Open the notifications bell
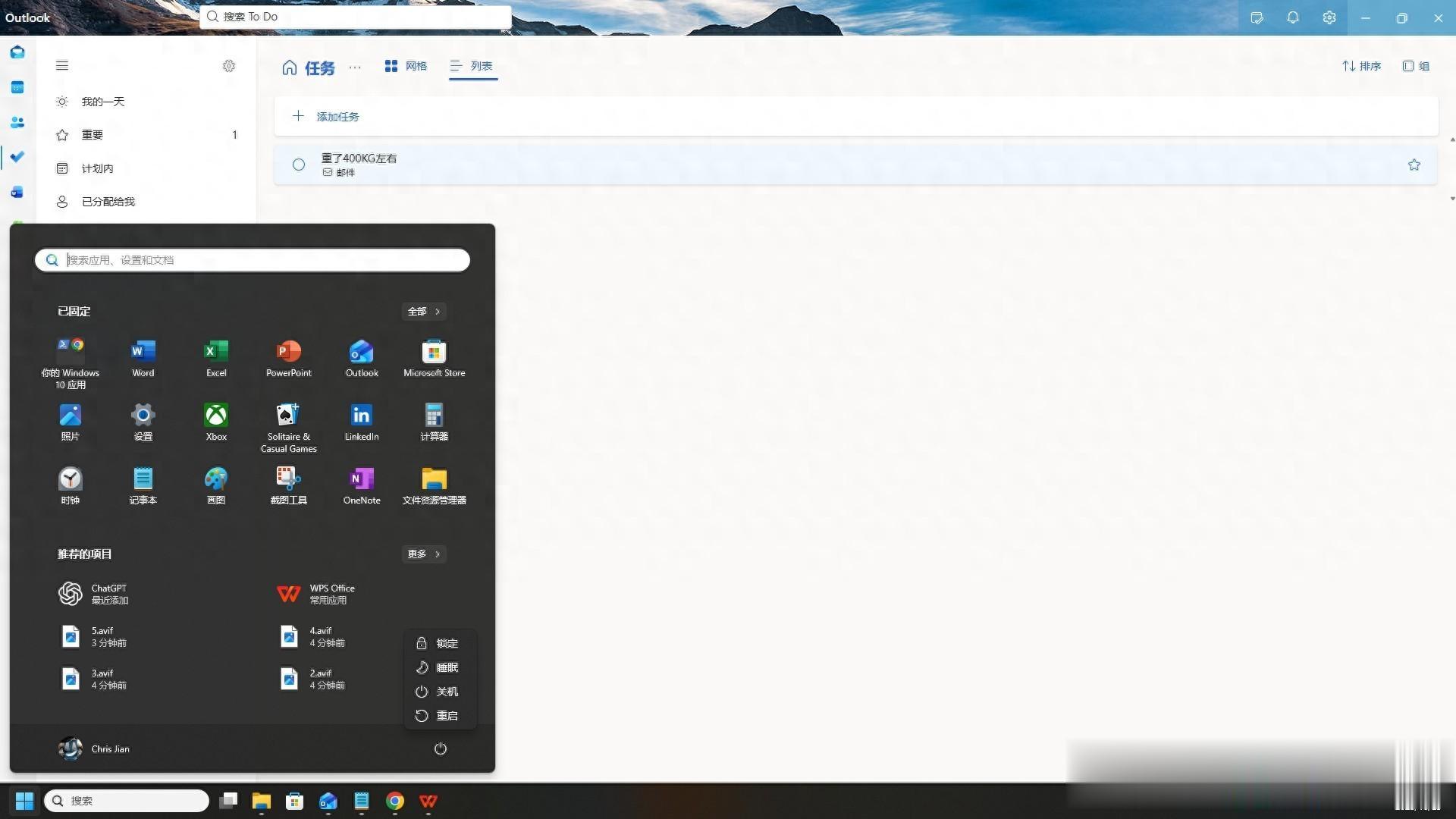The image size is (1456, 819). [x=1293, y=17]
